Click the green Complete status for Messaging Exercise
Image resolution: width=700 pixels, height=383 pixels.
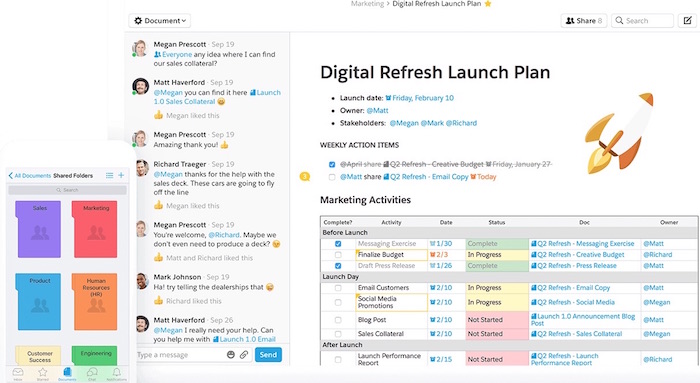(x=496, y=244)
